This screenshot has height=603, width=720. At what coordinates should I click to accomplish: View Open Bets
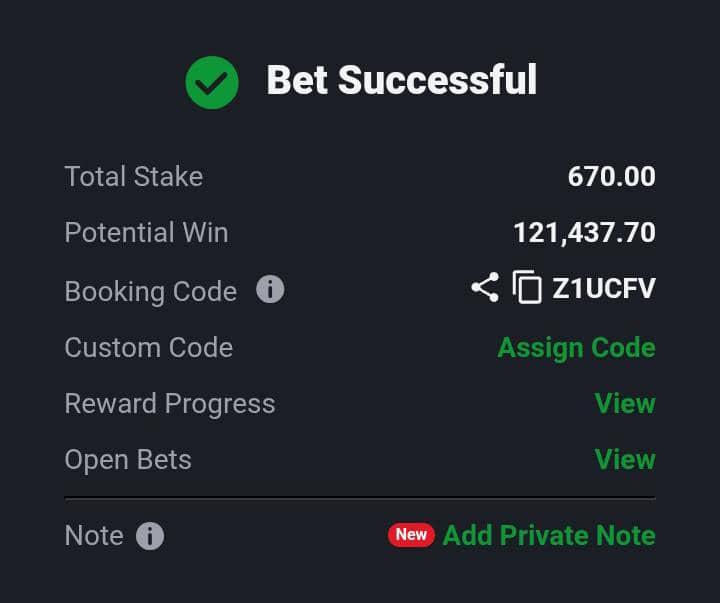coord(625,460)
